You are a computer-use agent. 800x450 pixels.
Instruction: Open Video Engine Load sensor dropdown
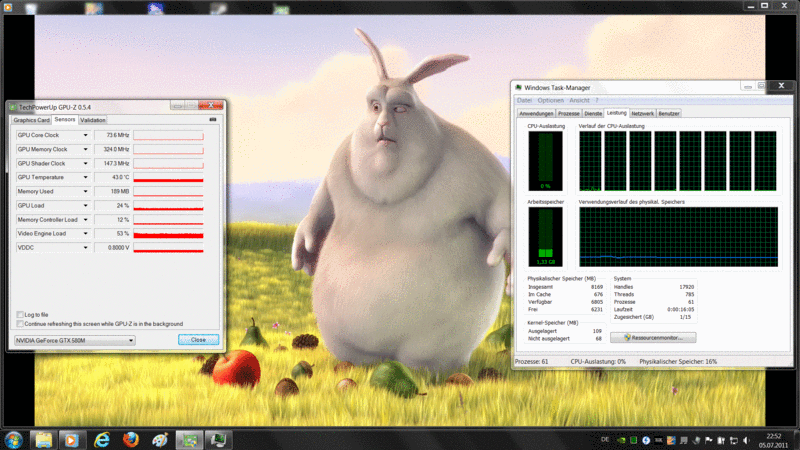point(85,234)
